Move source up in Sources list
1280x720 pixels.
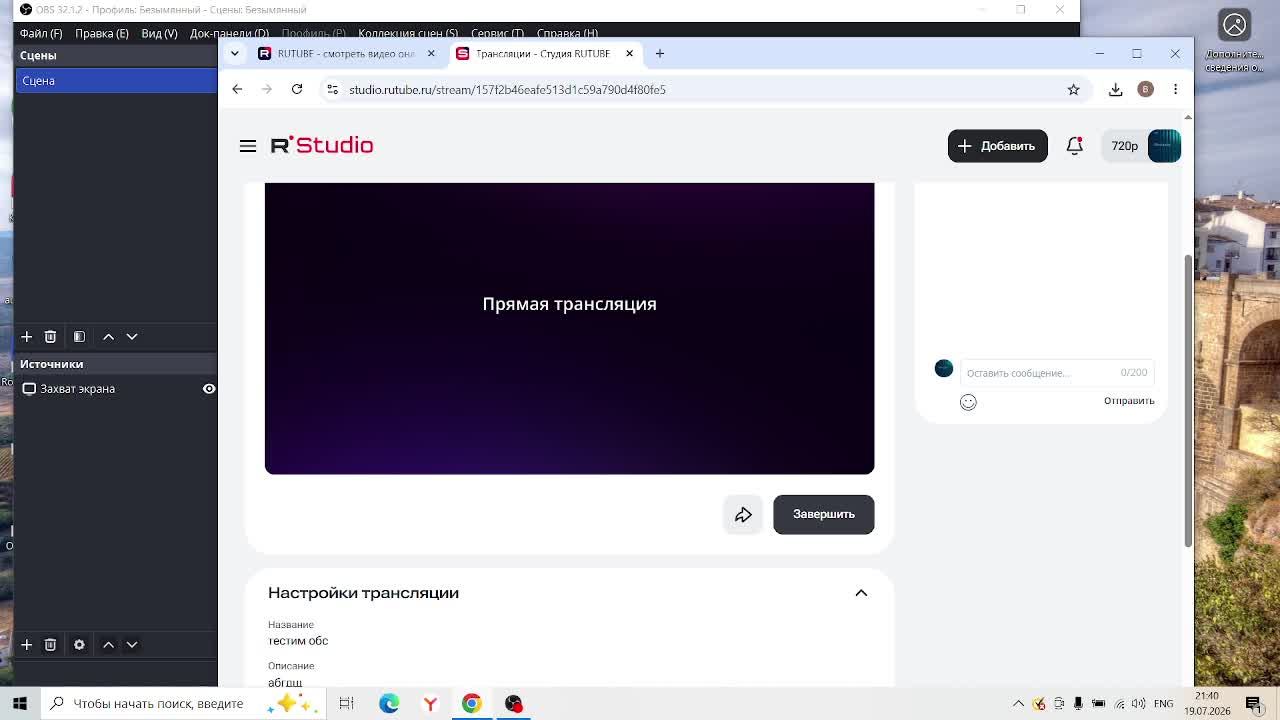(108, 645)
